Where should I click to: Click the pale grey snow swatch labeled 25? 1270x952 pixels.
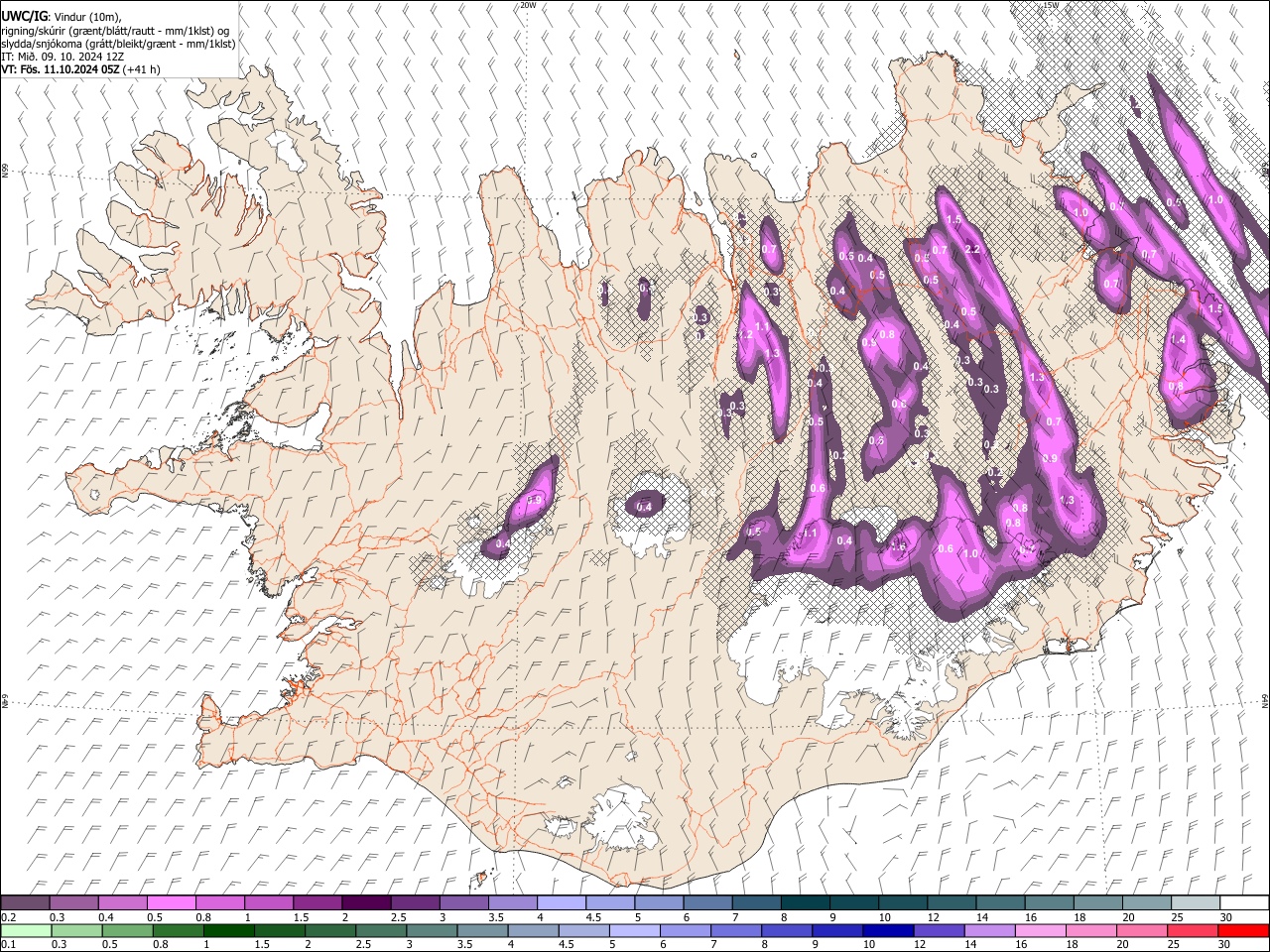pyautogui.click(x=1197, y=903)
